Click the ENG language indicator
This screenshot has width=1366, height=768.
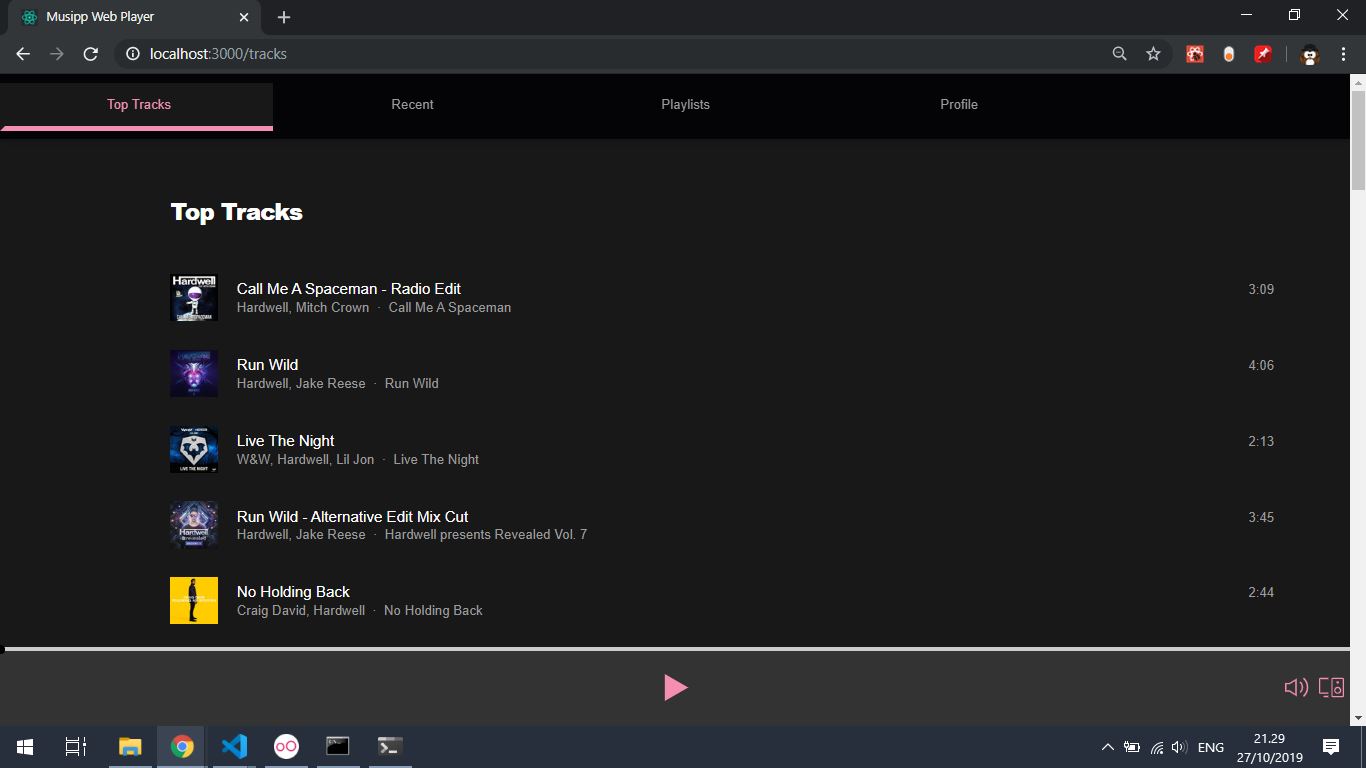(x=1210, y=747)
